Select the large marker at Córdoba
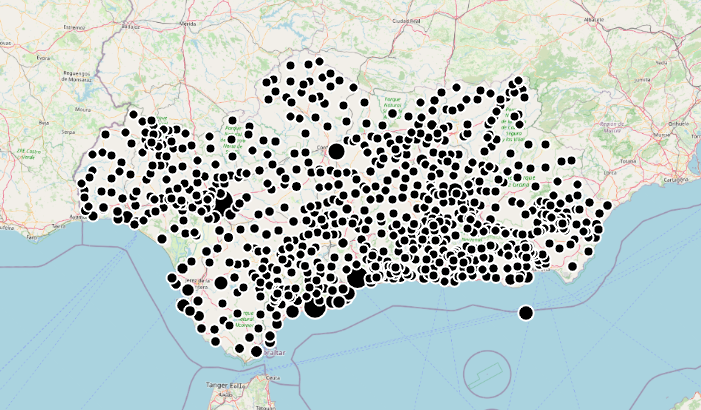The image size is (701, 410). coord(336,152)
